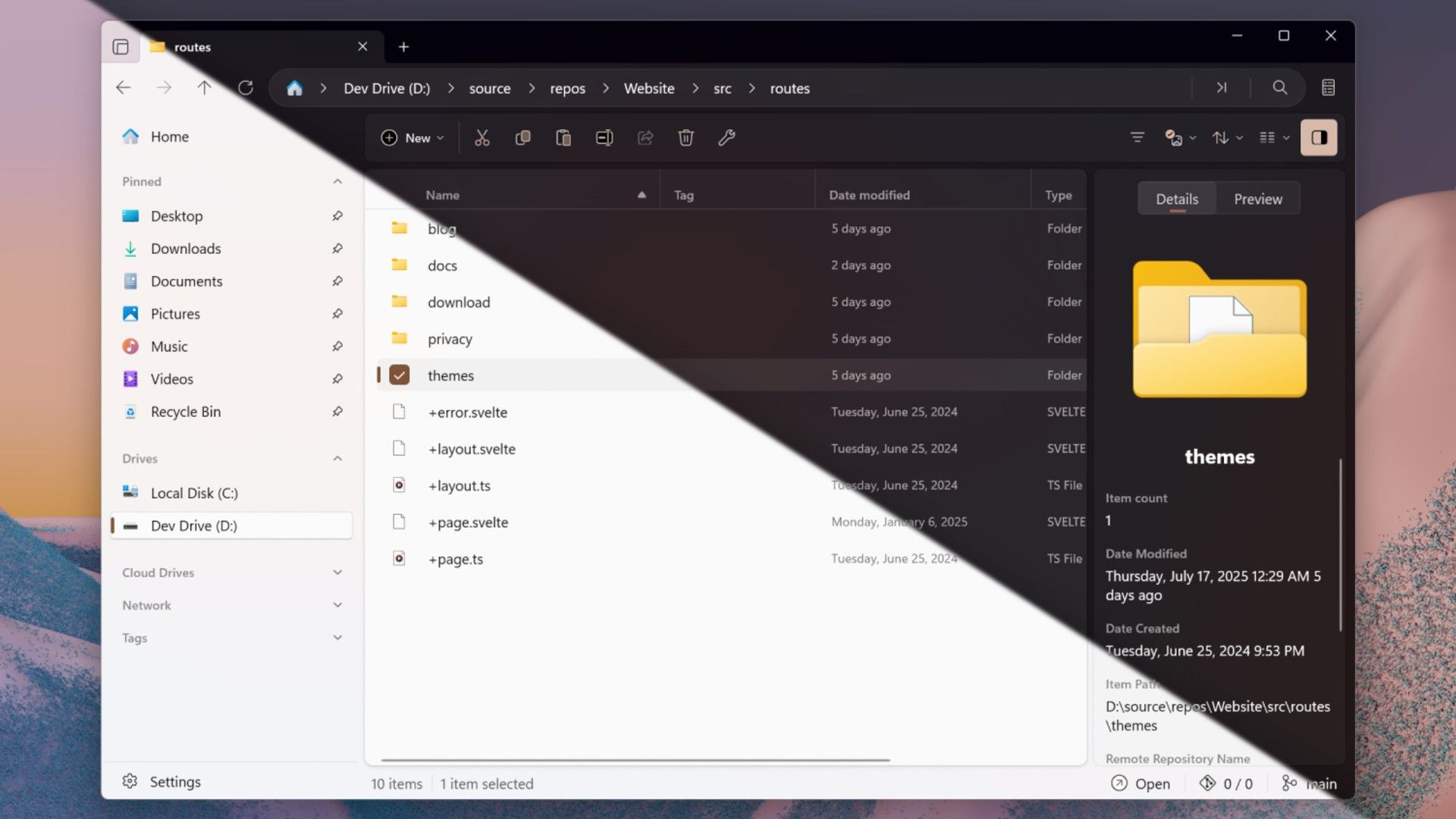
Task: Click the pin icon next to Music
Action: click(337, 347)
